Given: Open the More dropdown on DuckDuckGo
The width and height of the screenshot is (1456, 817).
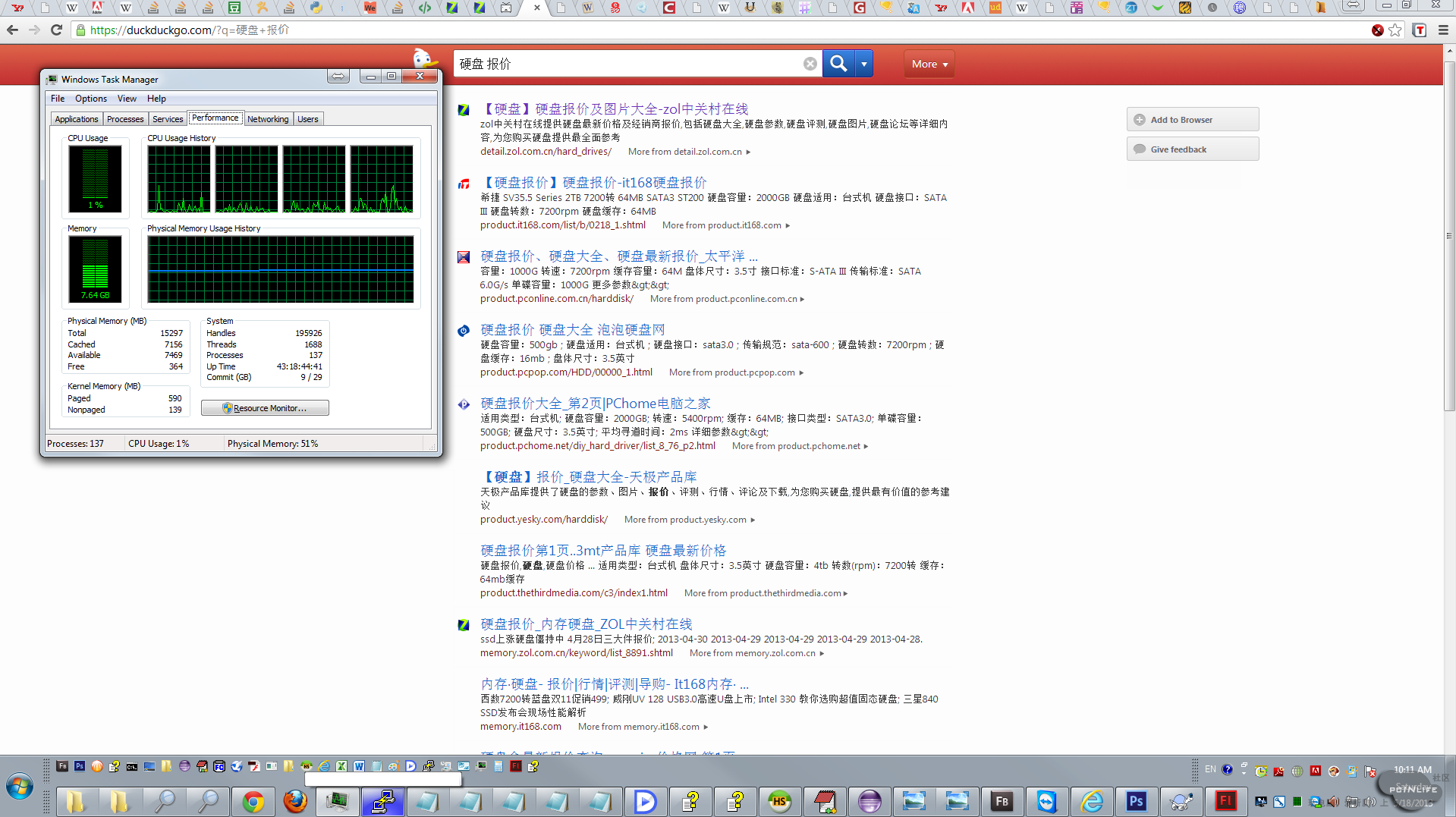Looking at the screenshot, I should click(929, 64).
